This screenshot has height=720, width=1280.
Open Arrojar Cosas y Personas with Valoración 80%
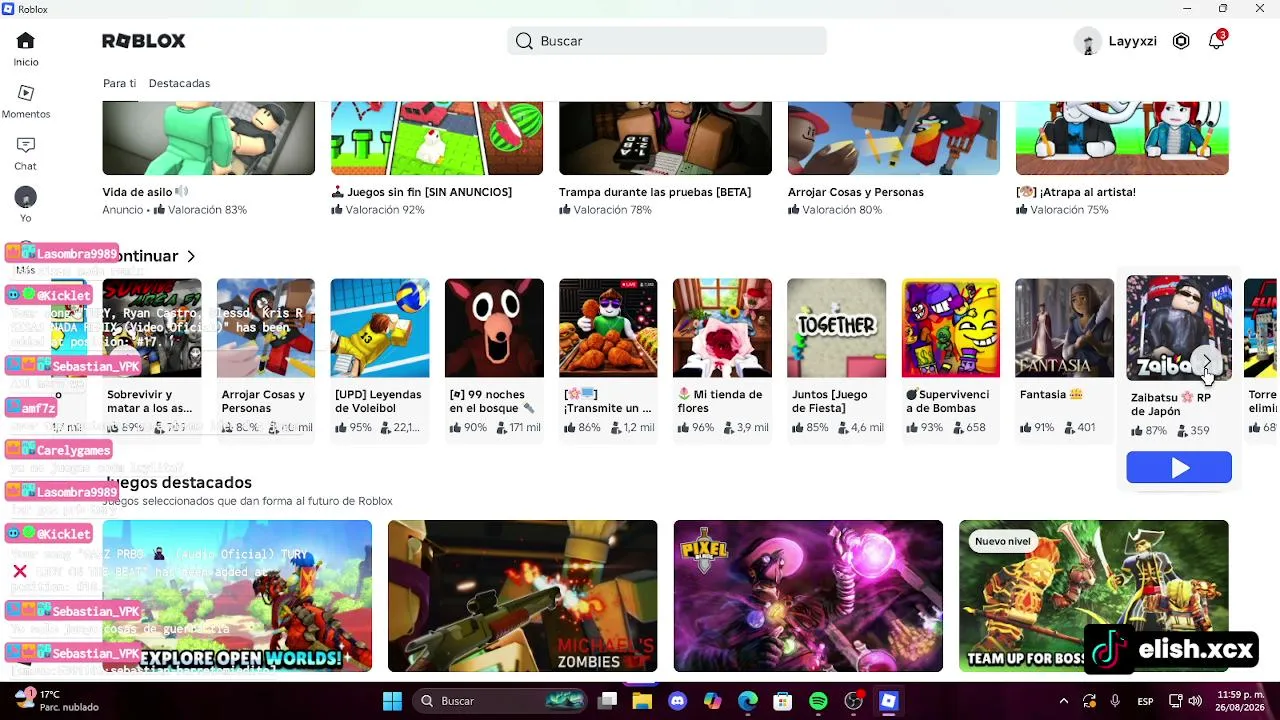coord(894,138)
